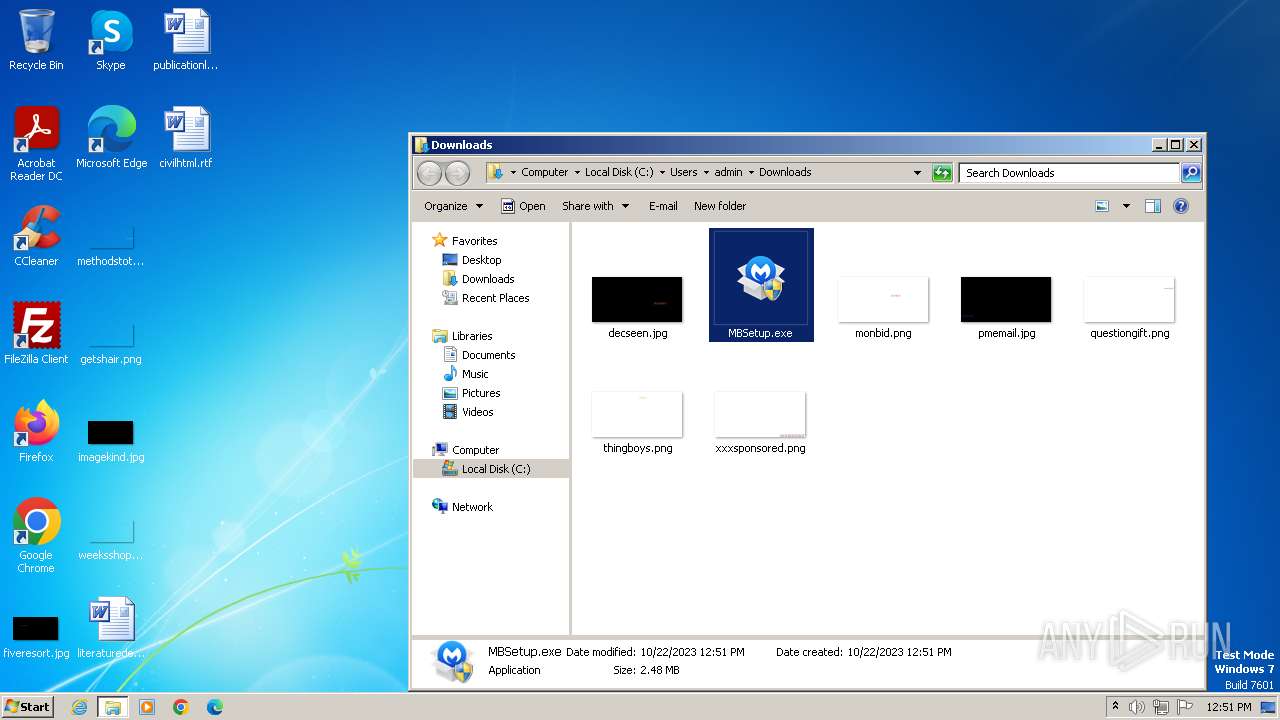Screen dimensions: 1280x720
Task: Toggle the preview pane
Action: [1152, 206]
